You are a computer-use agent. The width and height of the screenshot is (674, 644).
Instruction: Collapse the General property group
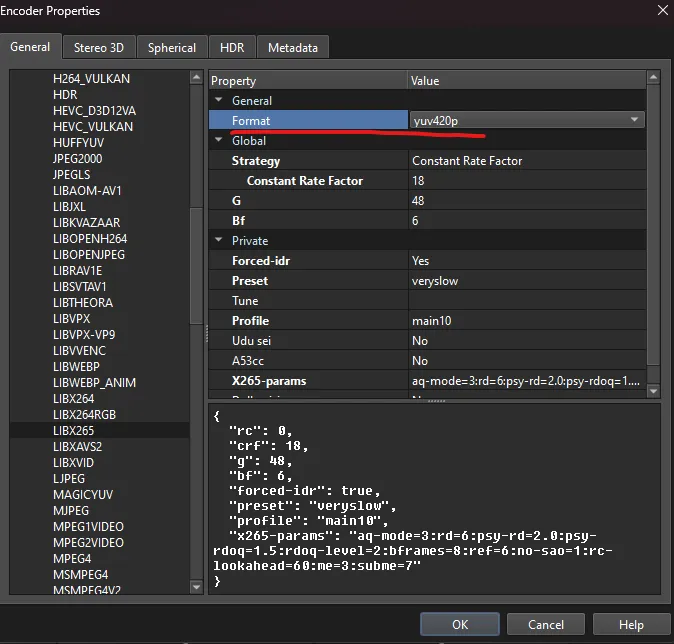click(219, 101)
